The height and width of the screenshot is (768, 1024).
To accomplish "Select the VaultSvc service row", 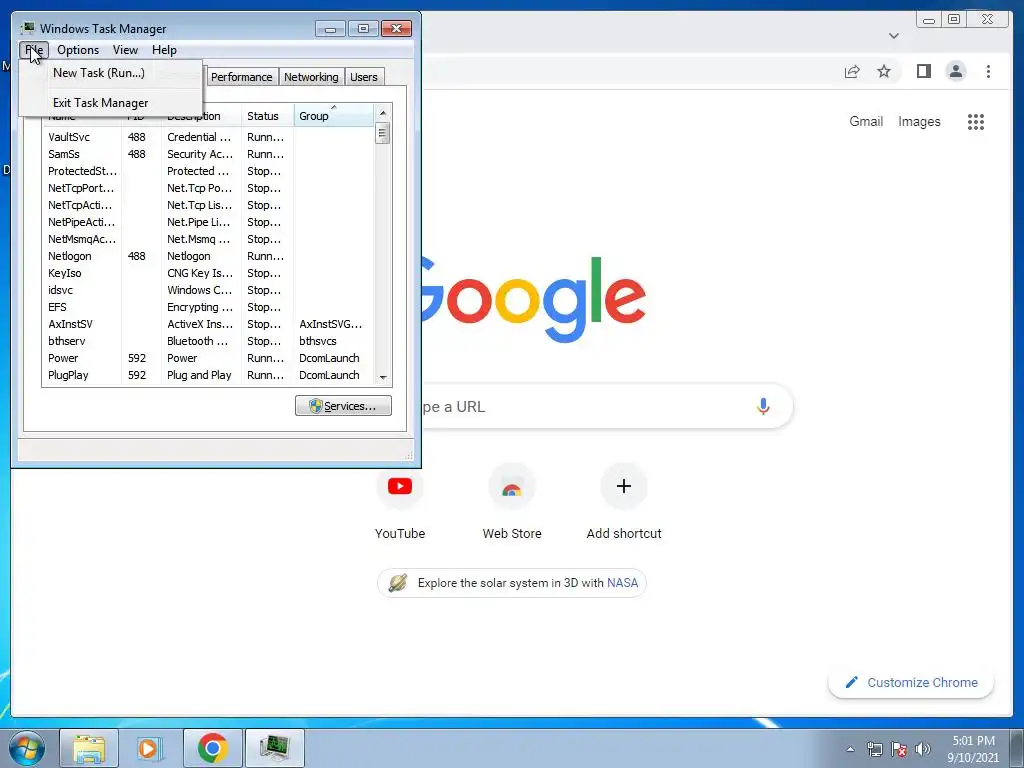I will (208, 137).
